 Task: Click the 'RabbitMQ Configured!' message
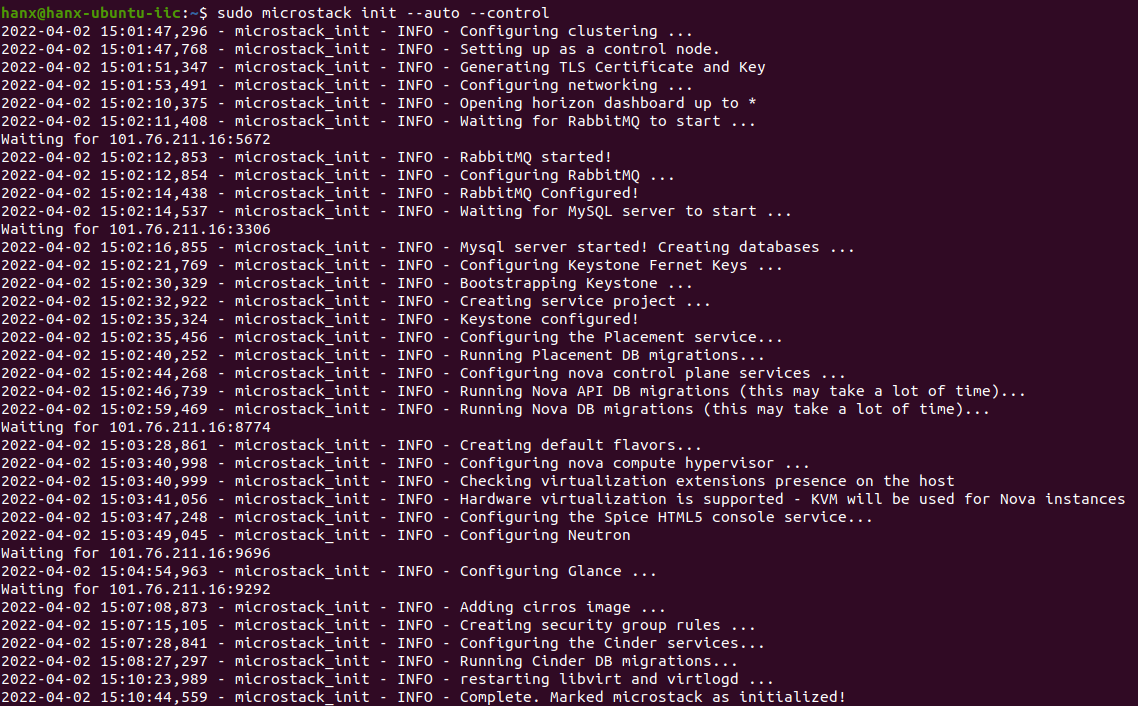coord(548,193)
